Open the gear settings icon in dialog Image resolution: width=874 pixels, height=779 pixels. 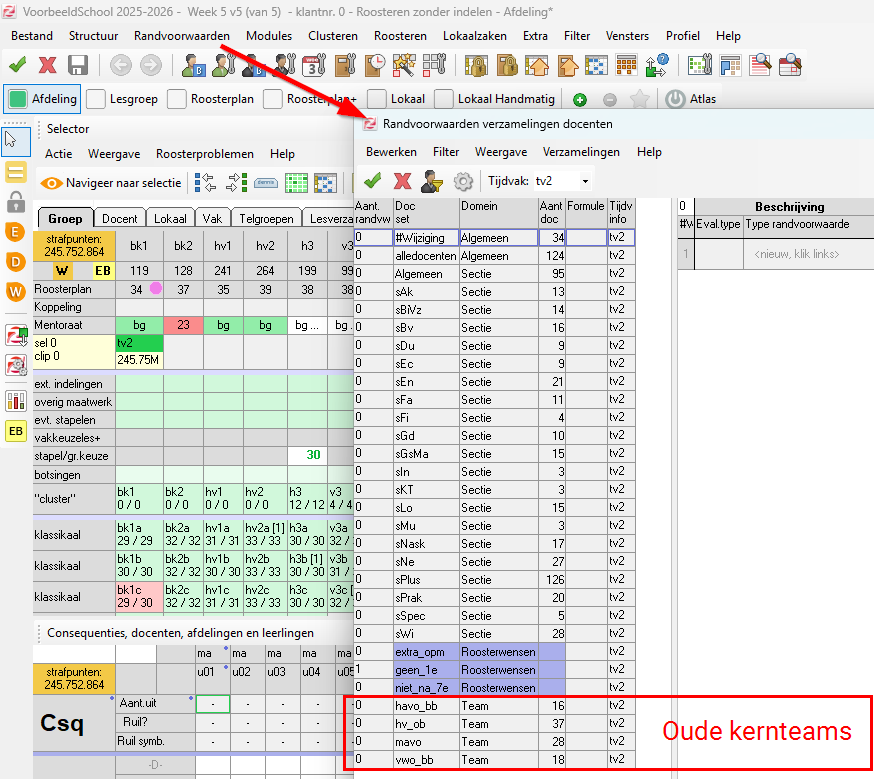463,181
